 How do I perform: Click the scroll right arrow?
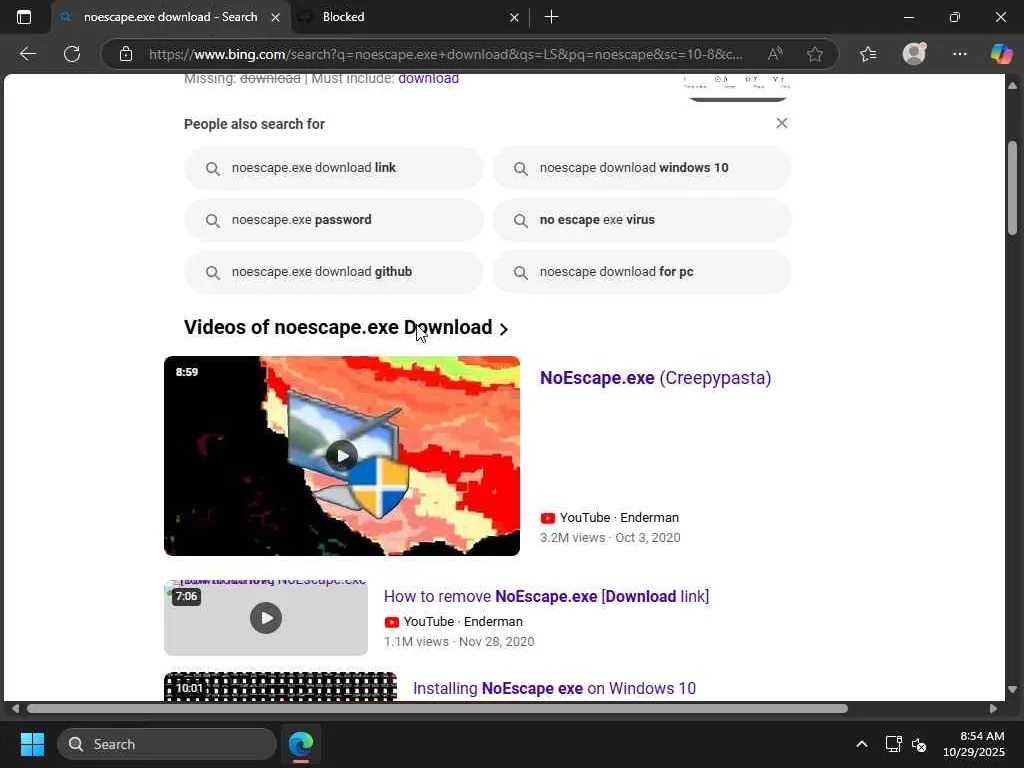(993, 709)
